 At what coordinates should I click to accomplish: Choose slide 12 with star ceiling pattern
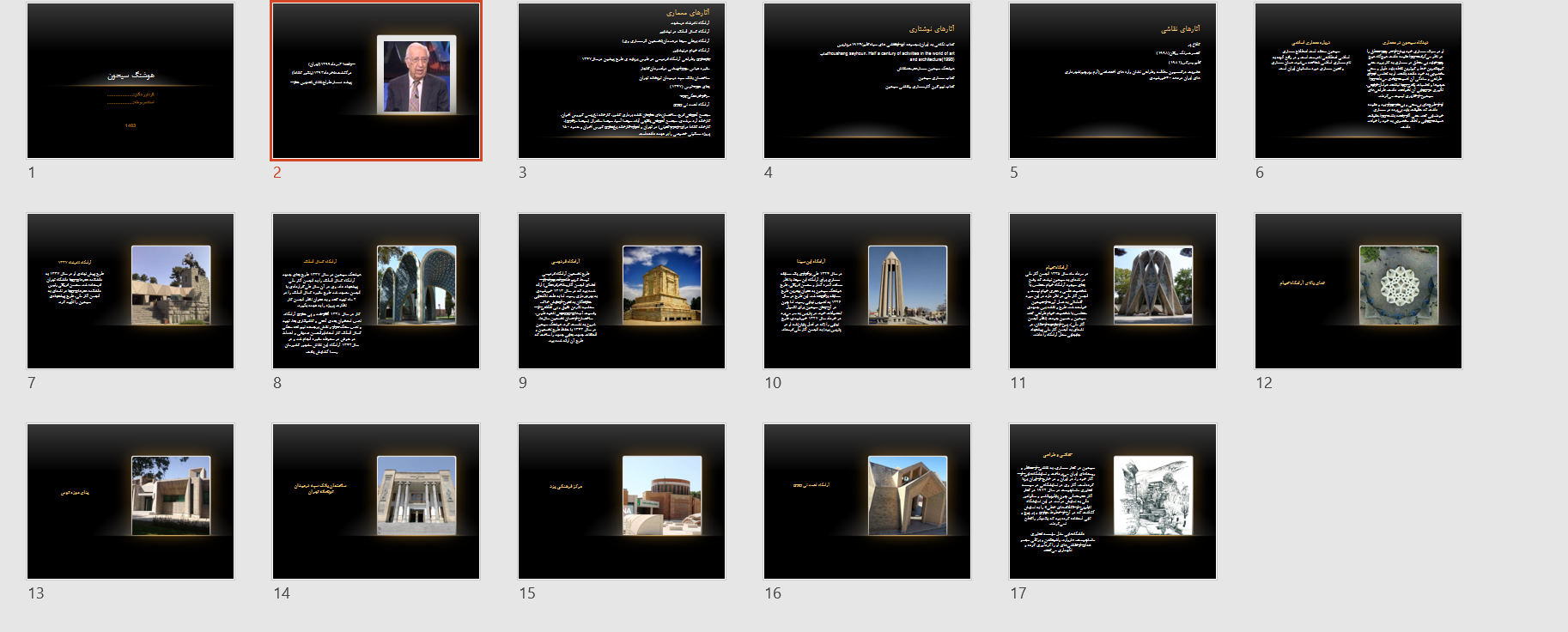[x=1358, y=291]
